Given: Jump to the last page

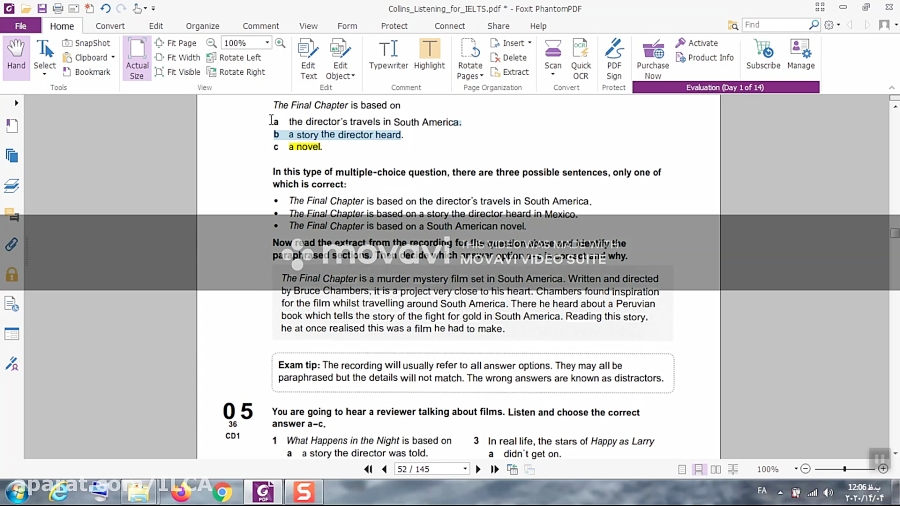Looking at the screenshot, I should tap(494, 469).
